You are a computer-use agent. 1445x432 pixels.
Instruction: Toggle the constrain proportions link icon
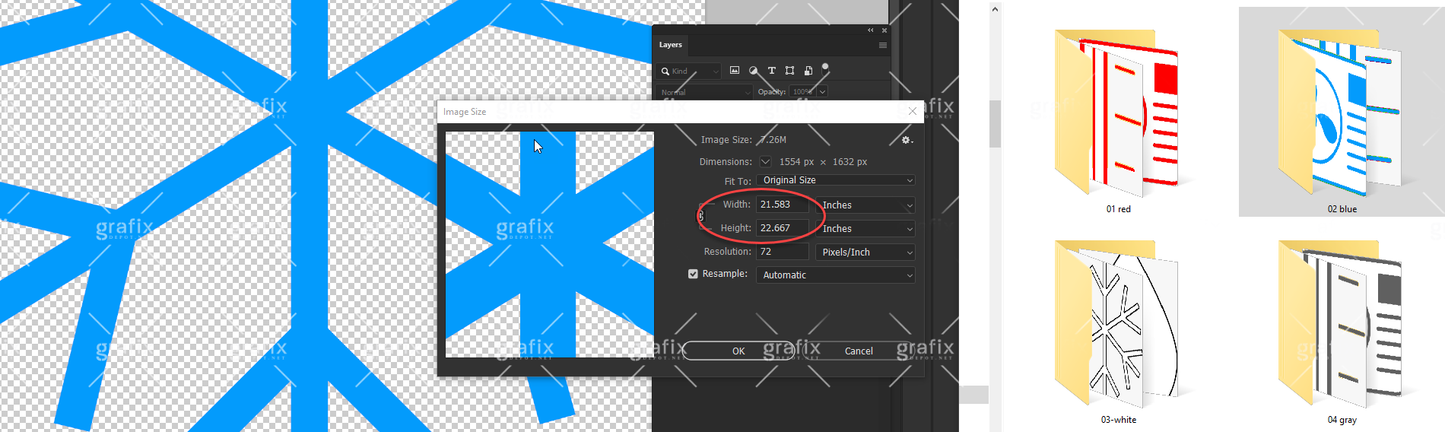pyautogui.click(x=701, y=216)
